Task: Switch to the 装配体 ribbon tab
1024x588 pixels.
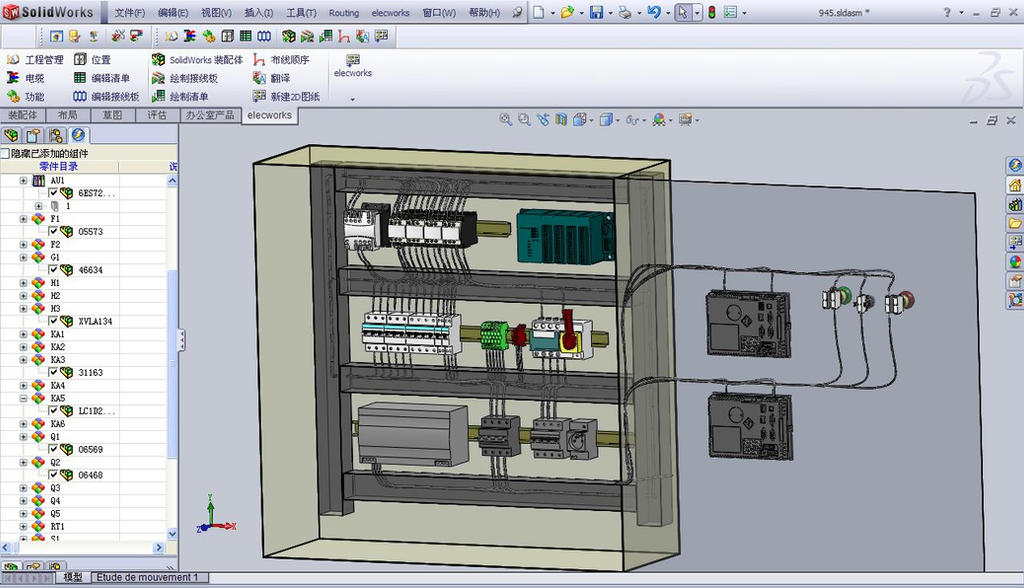Action: pyautogui.click(x=22, y=115)
